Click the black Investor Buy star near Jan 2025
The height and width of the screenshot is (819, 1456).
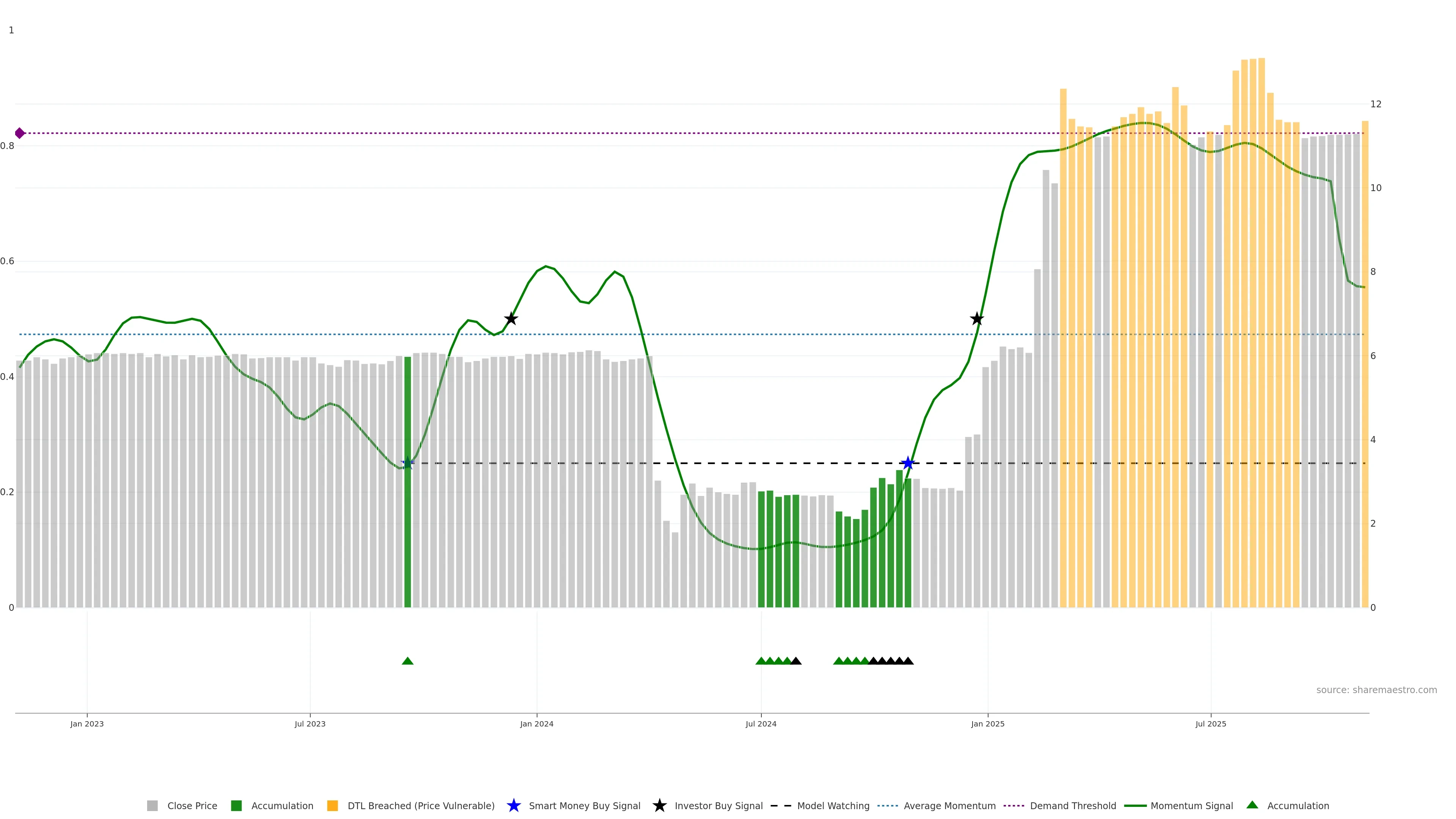(977, 319)
